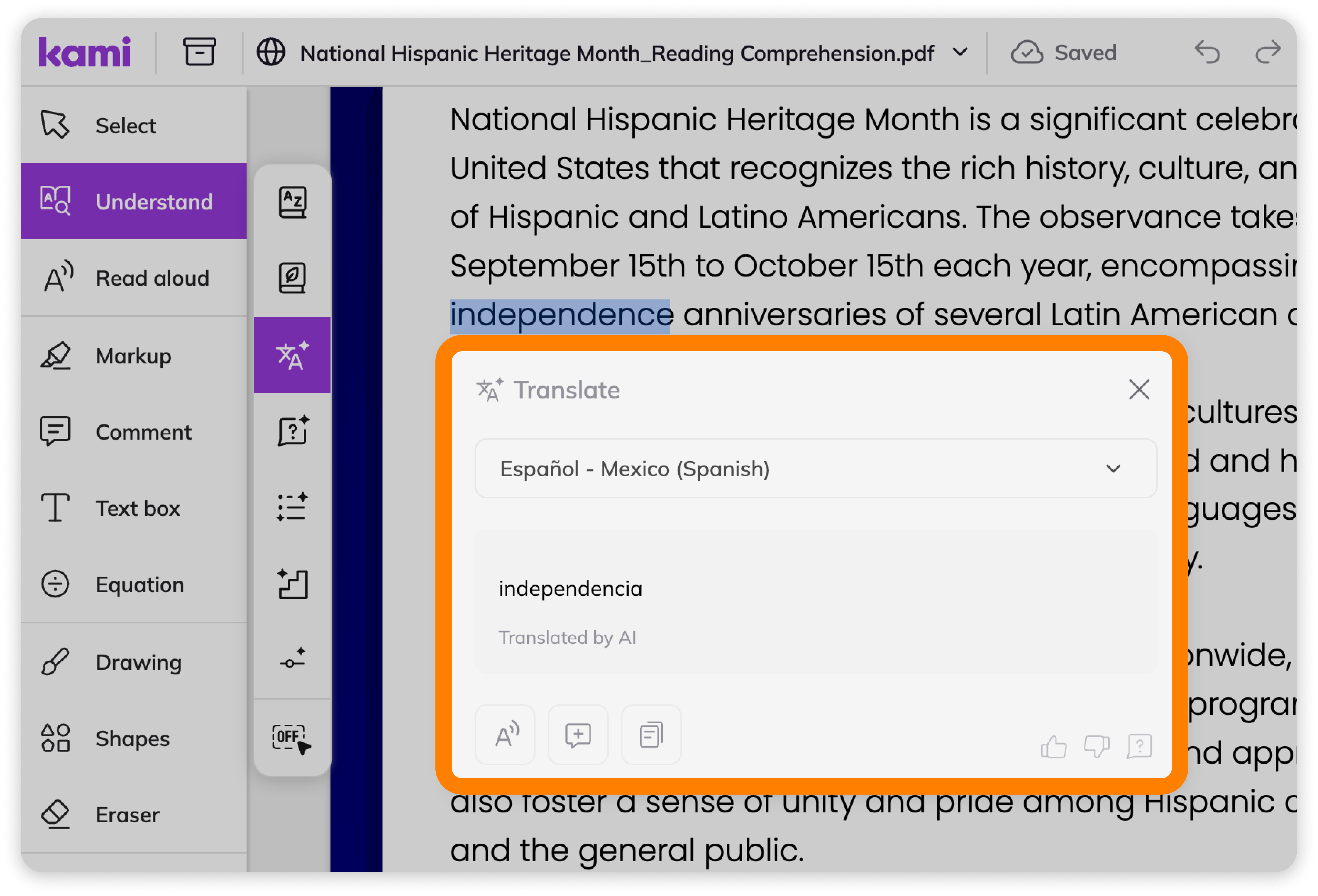Toggle the OFF click-to-understand switch
Viewport: 1318px width, 896px height.
coord(292,738)
